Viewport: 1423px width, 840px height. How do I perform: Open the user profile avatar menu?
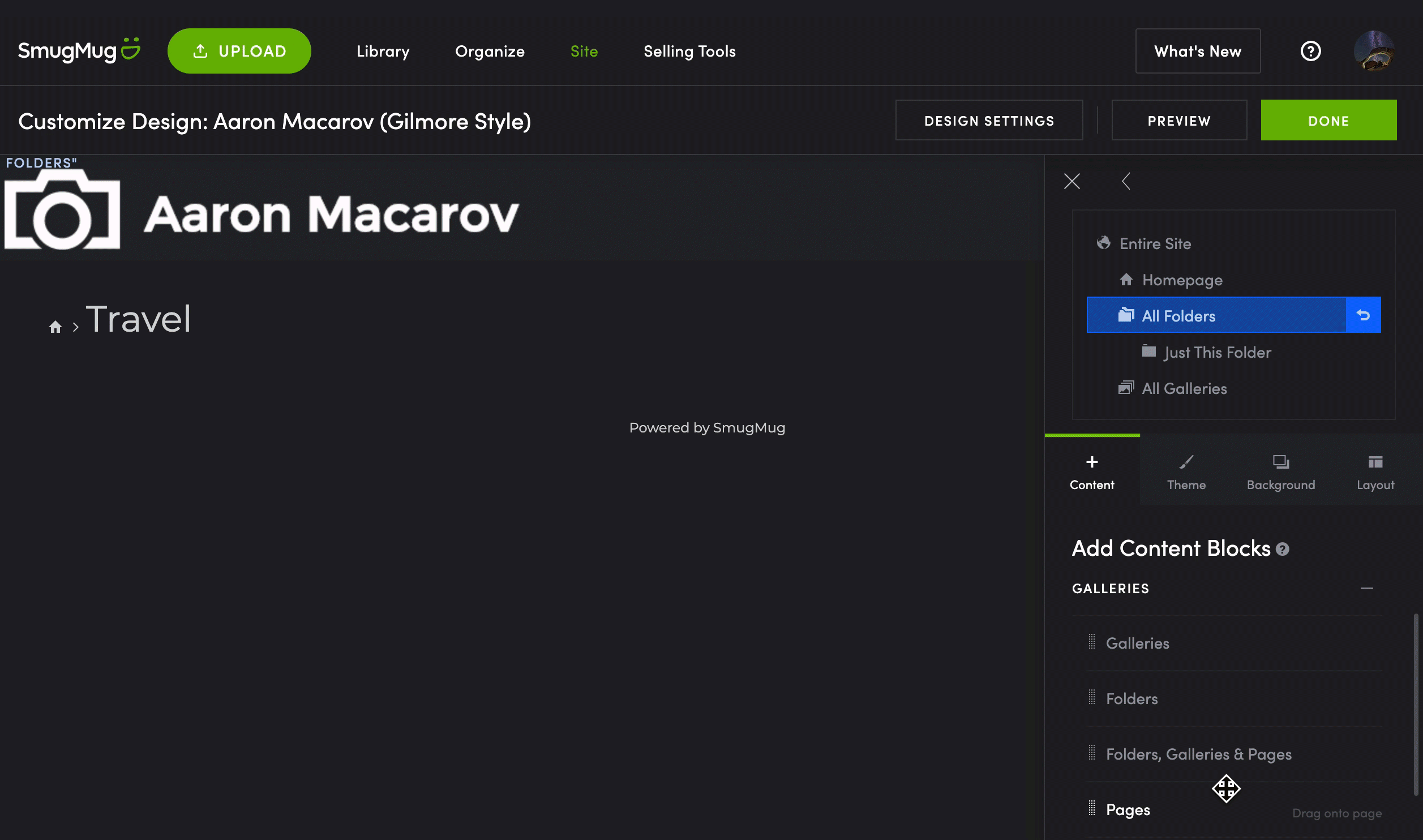pos(1374,51)
